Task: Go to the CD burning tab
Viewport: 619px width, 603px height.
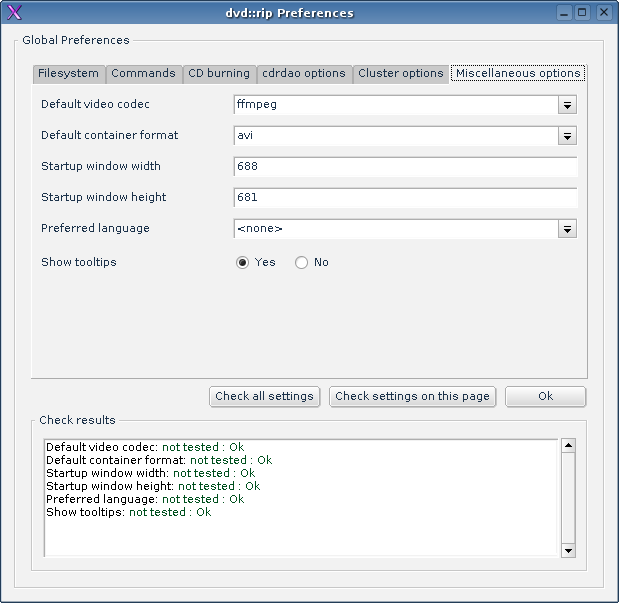Action: click(x=219, y=74)
